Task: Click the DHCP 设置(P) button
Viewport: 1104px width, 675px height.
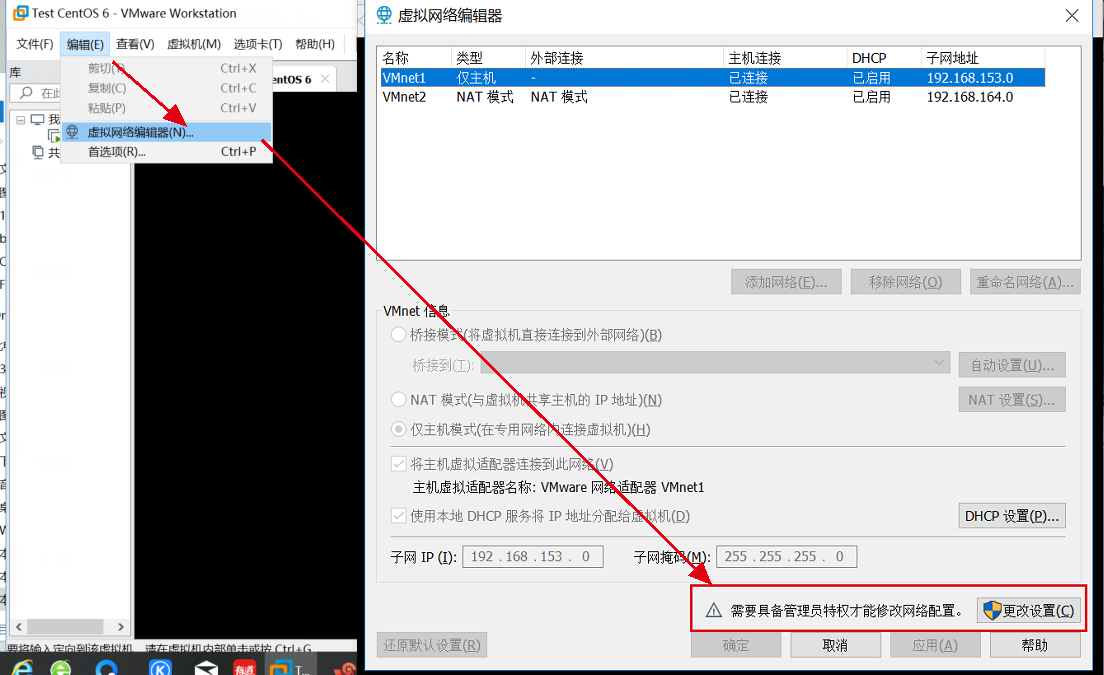Action: coord(1012,516)
